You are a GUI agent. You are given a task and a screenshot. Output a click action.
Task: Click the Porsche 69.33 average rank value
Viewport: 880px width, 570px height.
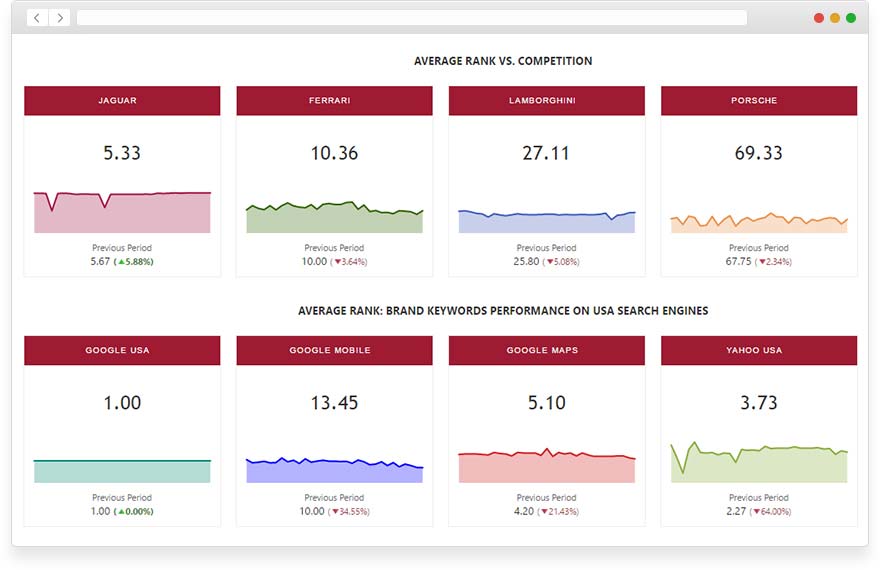coord(759,153)
